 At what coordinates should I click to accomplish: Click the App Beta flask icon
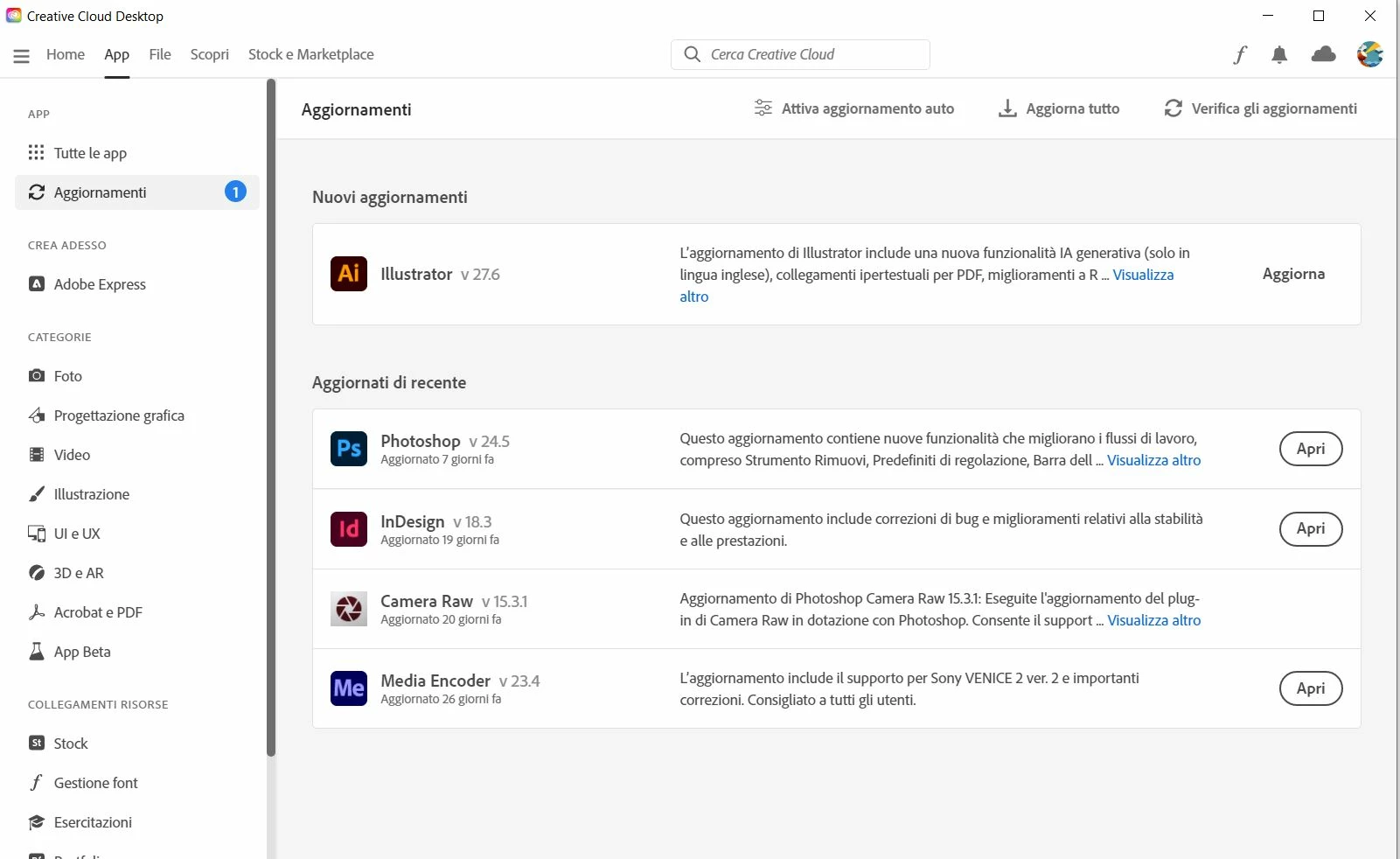37,652
